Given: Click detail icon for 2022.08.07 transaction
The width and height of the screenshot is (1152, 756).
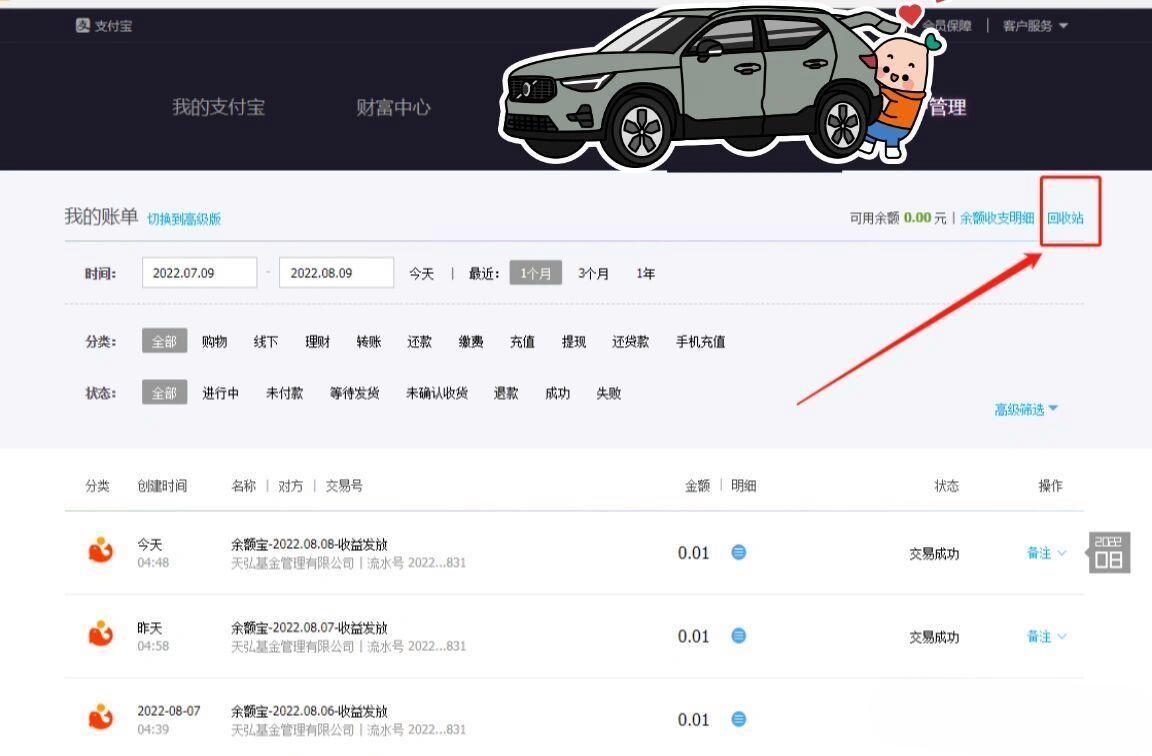Looking at the screenshot, I should point(739,636).
